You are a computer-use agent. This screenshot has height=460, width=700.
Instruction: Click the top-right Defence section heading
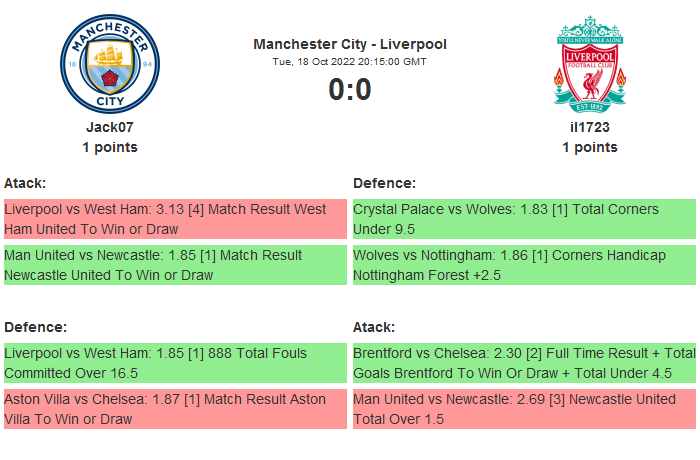coord(385,183)
